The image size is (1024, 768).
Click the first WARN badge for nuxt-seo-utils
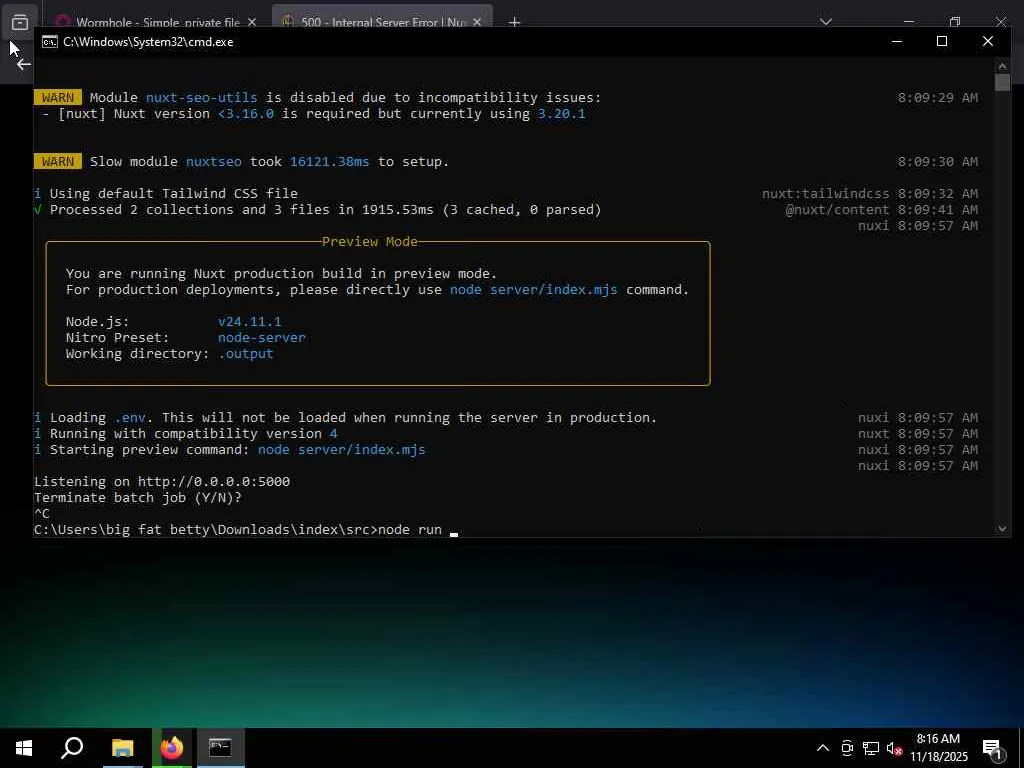(57, 97)
